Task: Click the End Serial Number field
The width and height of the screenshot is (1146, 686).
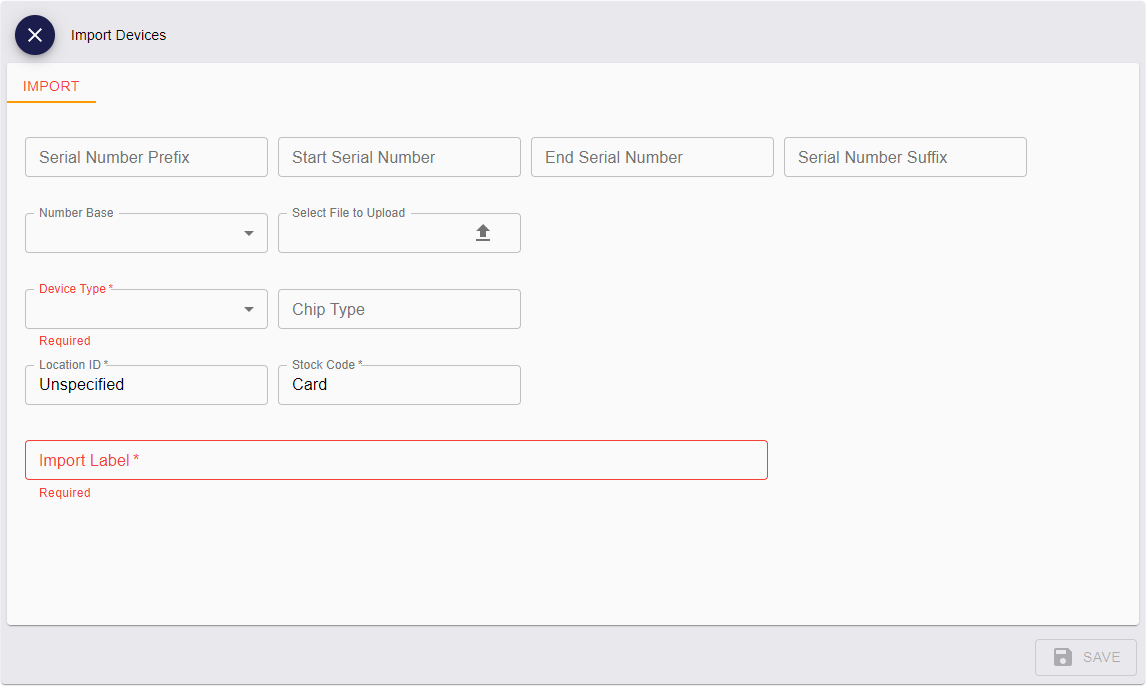Action: (x=652, y=157)
